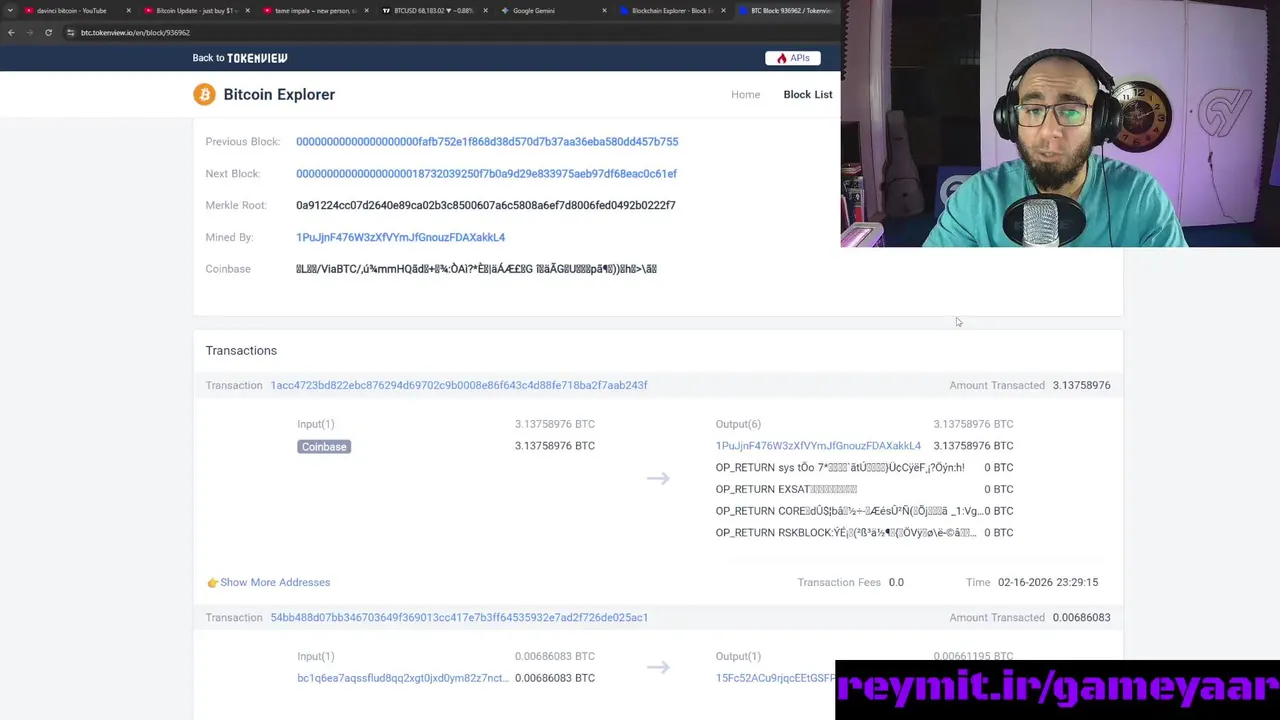Select the Transaction Fees 0.0 value
The image size is (1280, 720).
click(896, 582)
